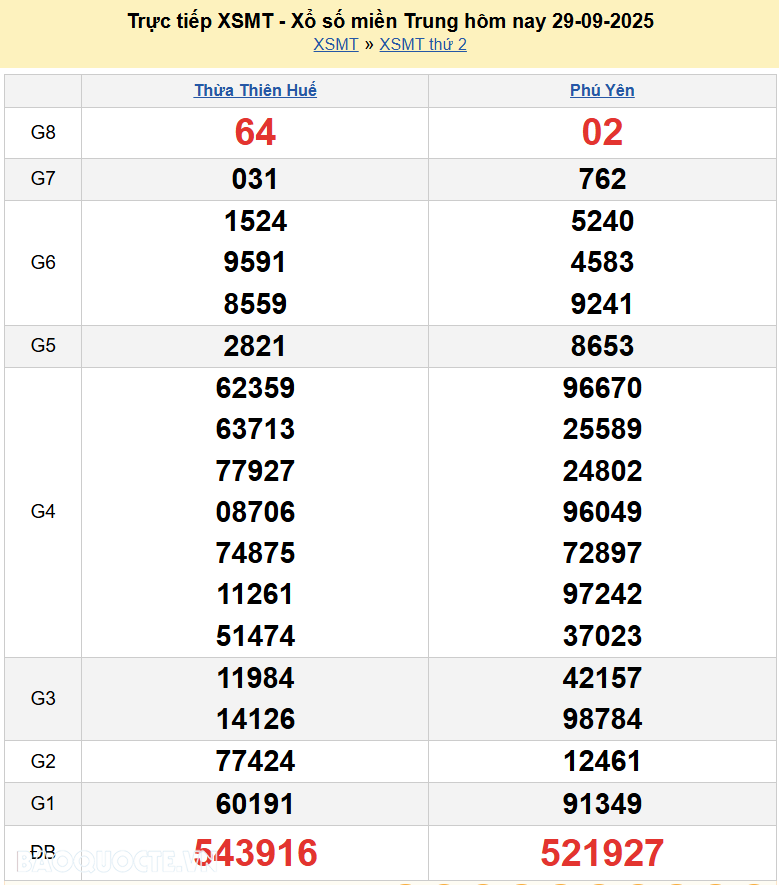Select the red G8 number 64
Screen dimensions: 779x885
tap(255, 132)
